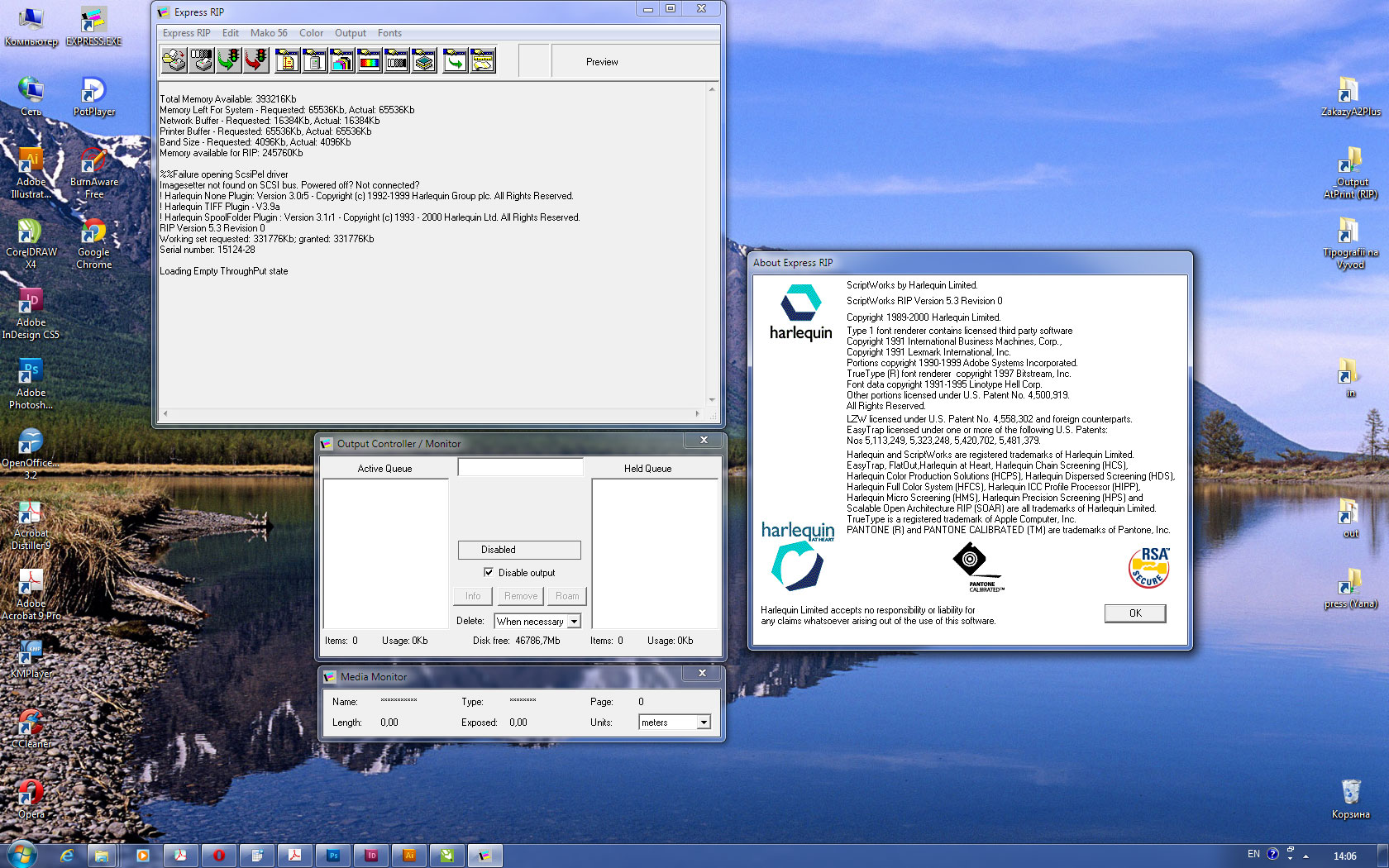
Task: Click the Opera taskbar button
Action: tap(219, 856)
